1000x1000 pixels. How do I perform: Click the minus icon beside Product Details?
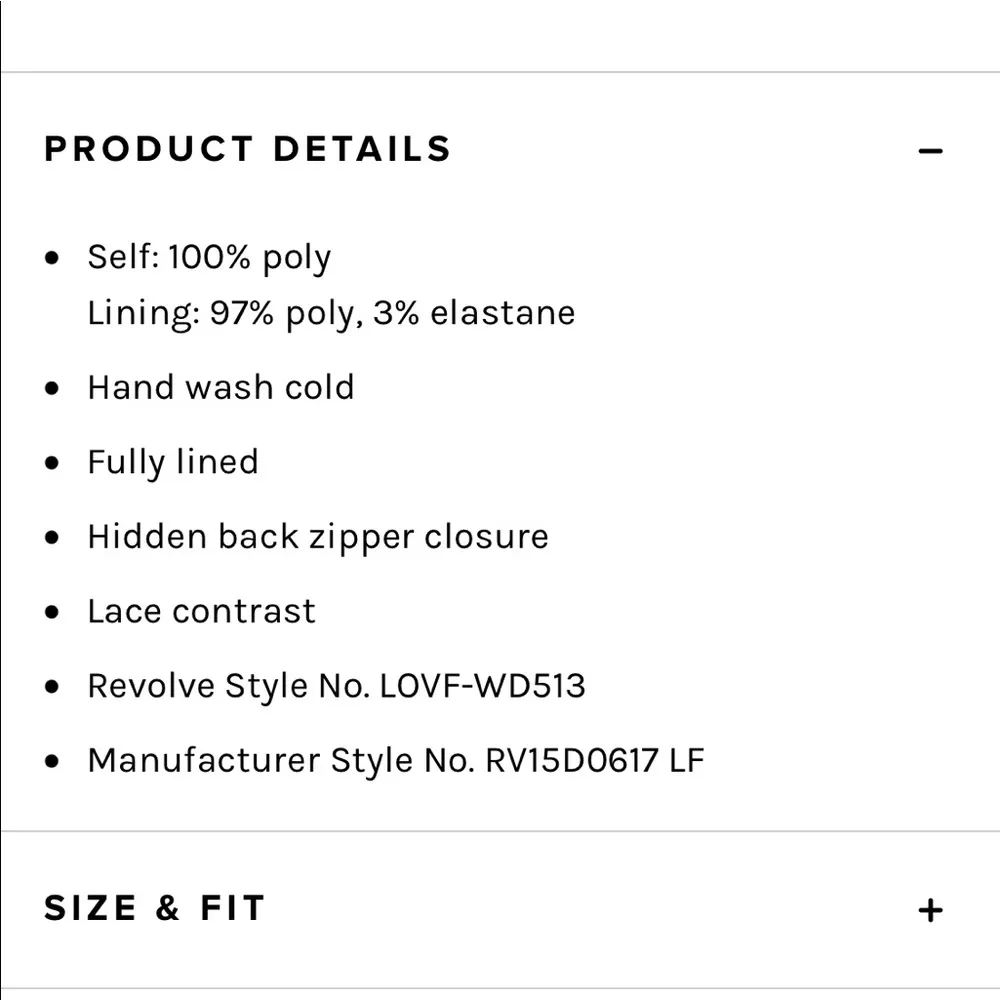click(932, 150)
